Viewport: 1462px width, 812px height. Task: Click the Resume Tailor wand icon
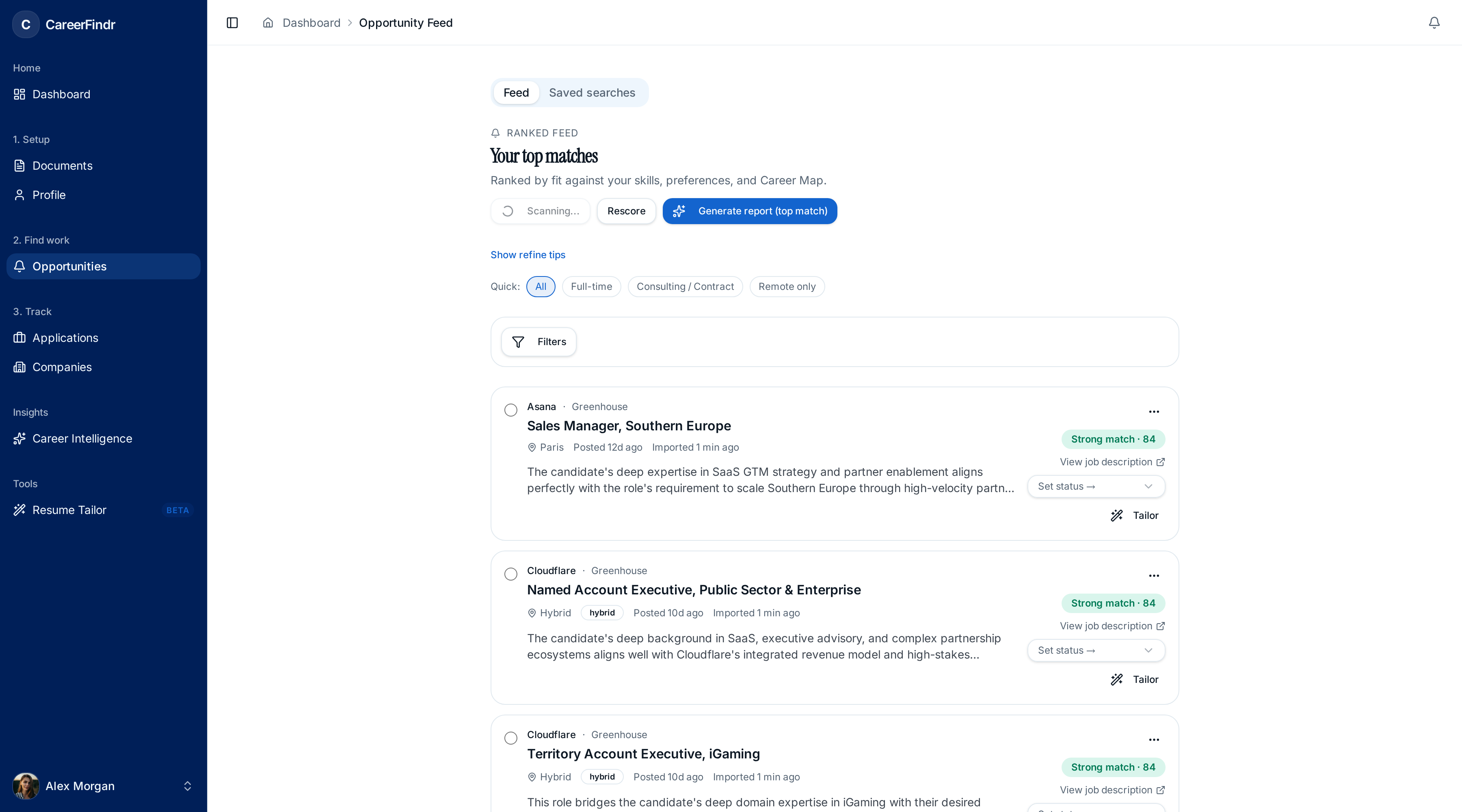[x=19, y=510]
